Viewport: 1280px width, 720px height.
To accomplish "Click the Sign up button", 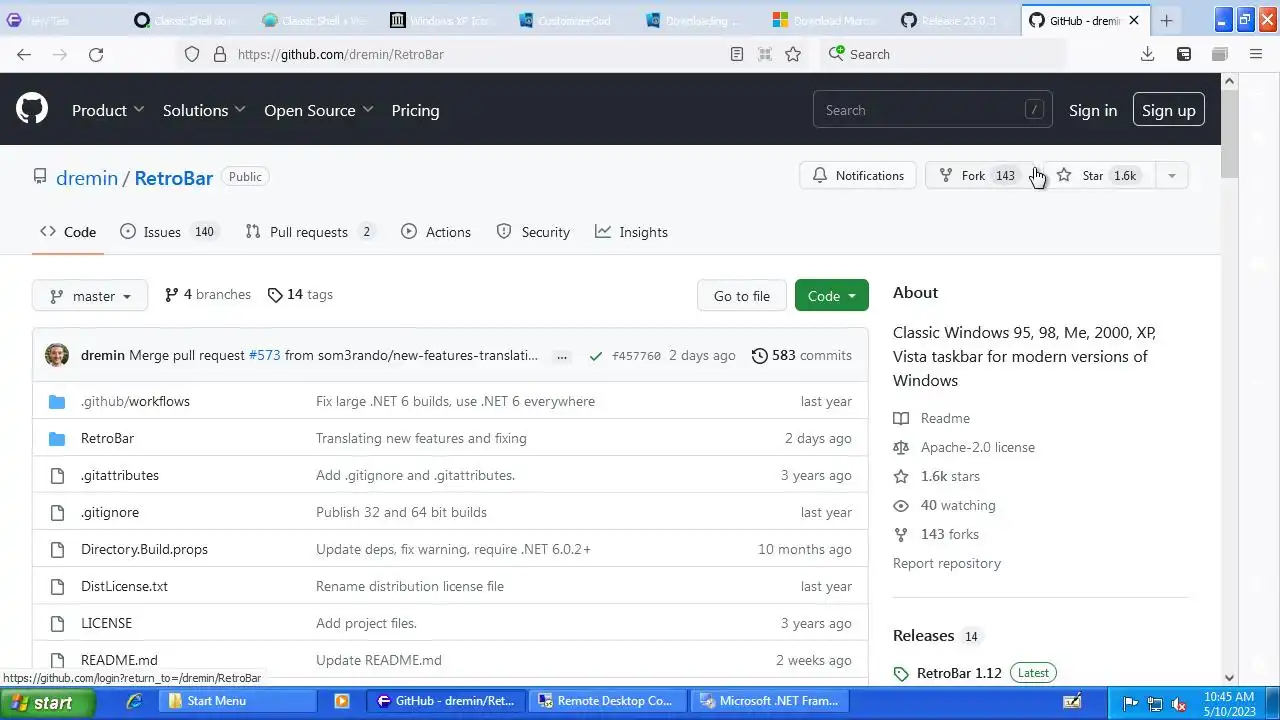I will click(x=1168, y=110).
